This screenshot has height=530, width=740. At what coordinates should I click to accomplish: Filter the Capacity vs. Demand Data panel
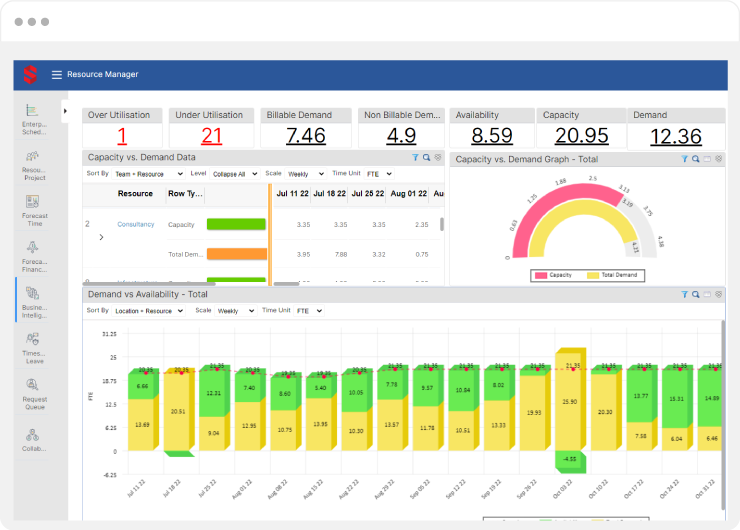click(x=415, y=158)
